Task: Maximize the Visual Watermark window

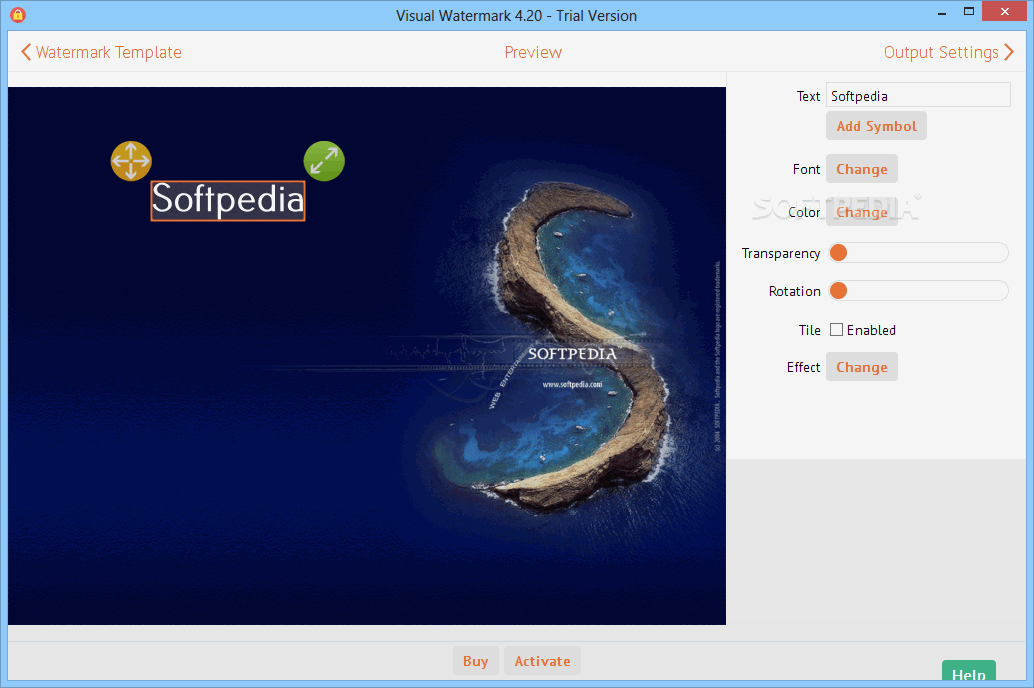Action: click(969, 12)
